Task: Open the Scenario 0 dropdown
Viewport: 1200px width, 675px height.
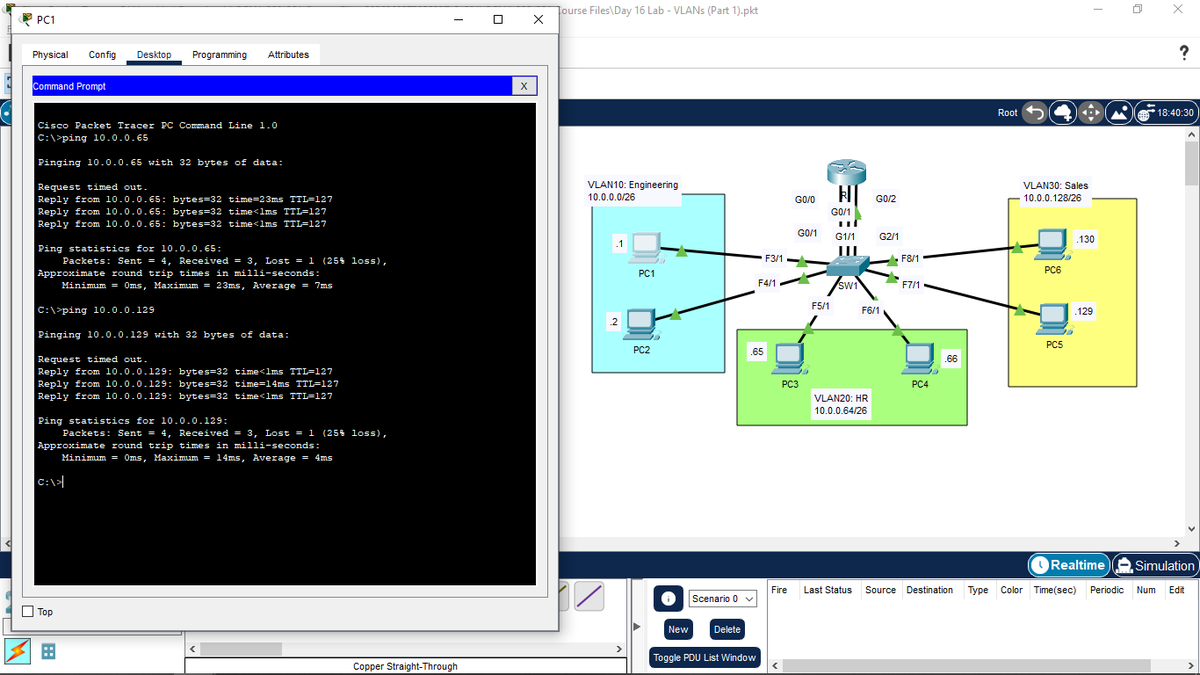Action: tap(721, 598)
